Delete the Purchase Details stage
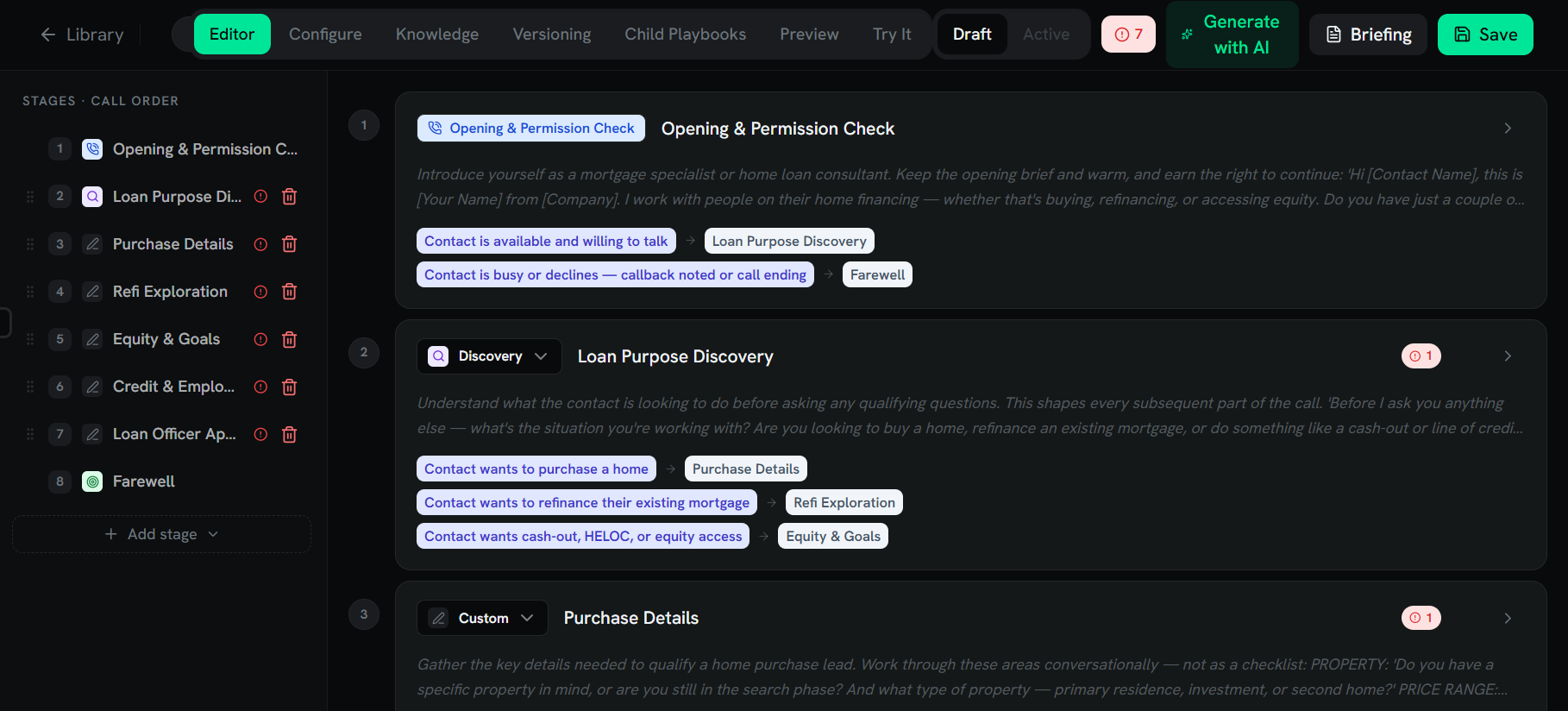The image size is (1568, 711). click(290, 244)
